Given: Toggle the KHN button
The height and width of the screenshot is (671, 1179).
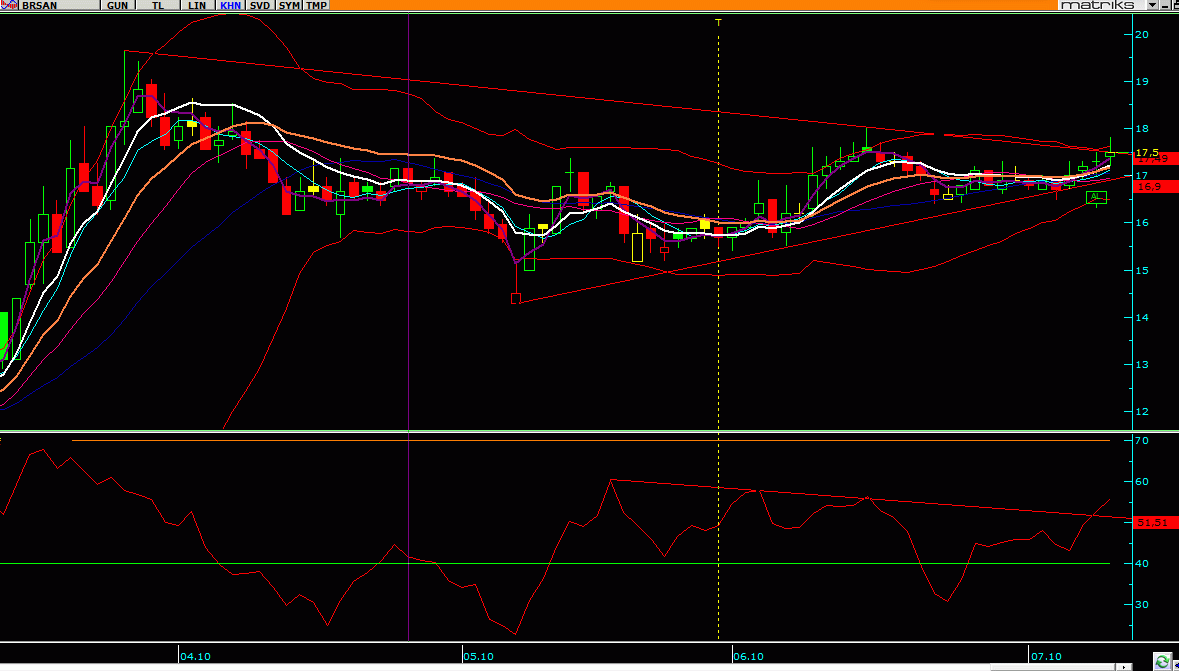Looking at the screenshot, I should pyautogui.click(x=231, y=5).
